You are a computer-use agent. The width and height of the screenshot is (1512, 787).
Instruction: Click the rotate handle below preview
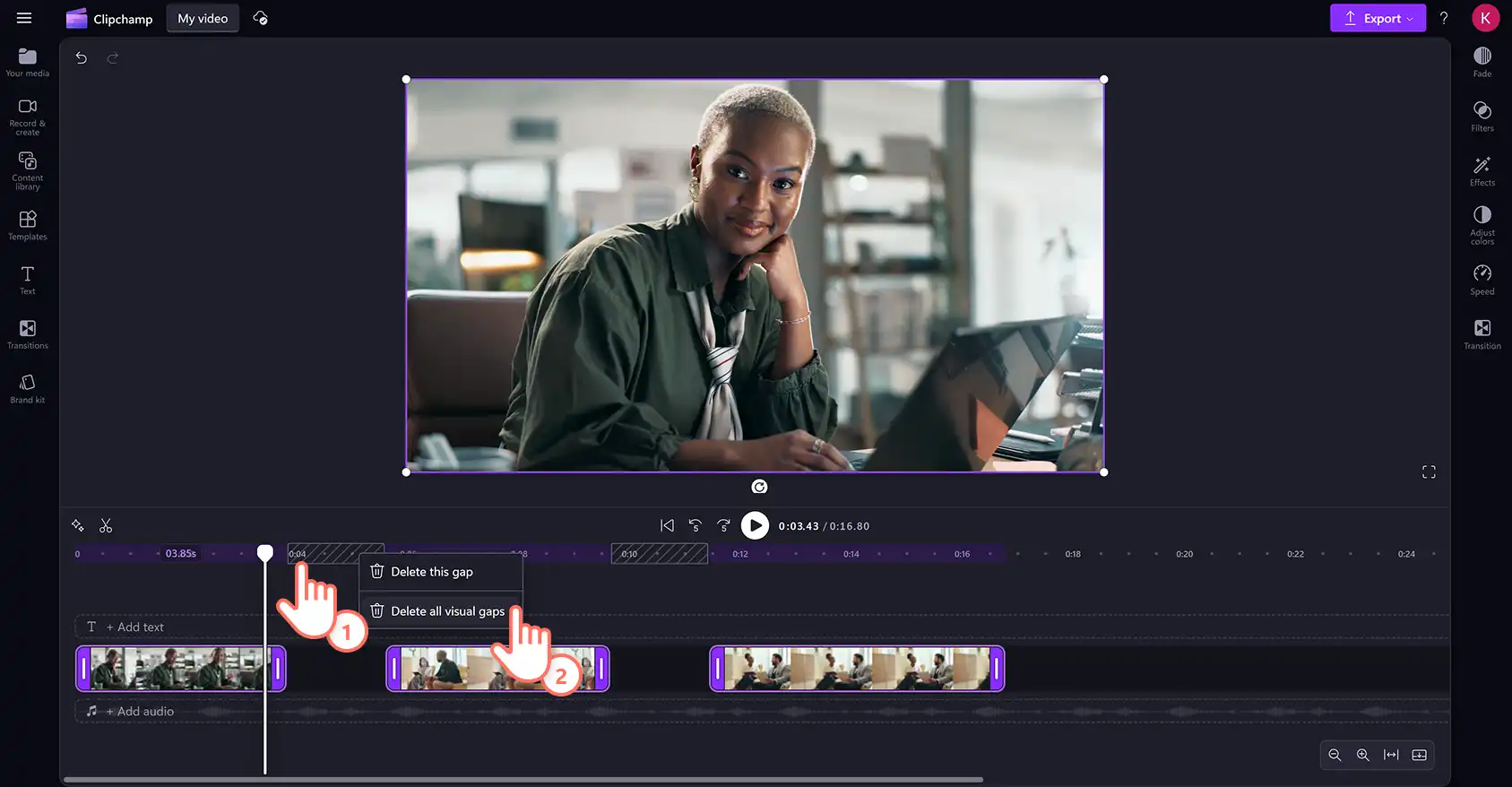[759, 487]
